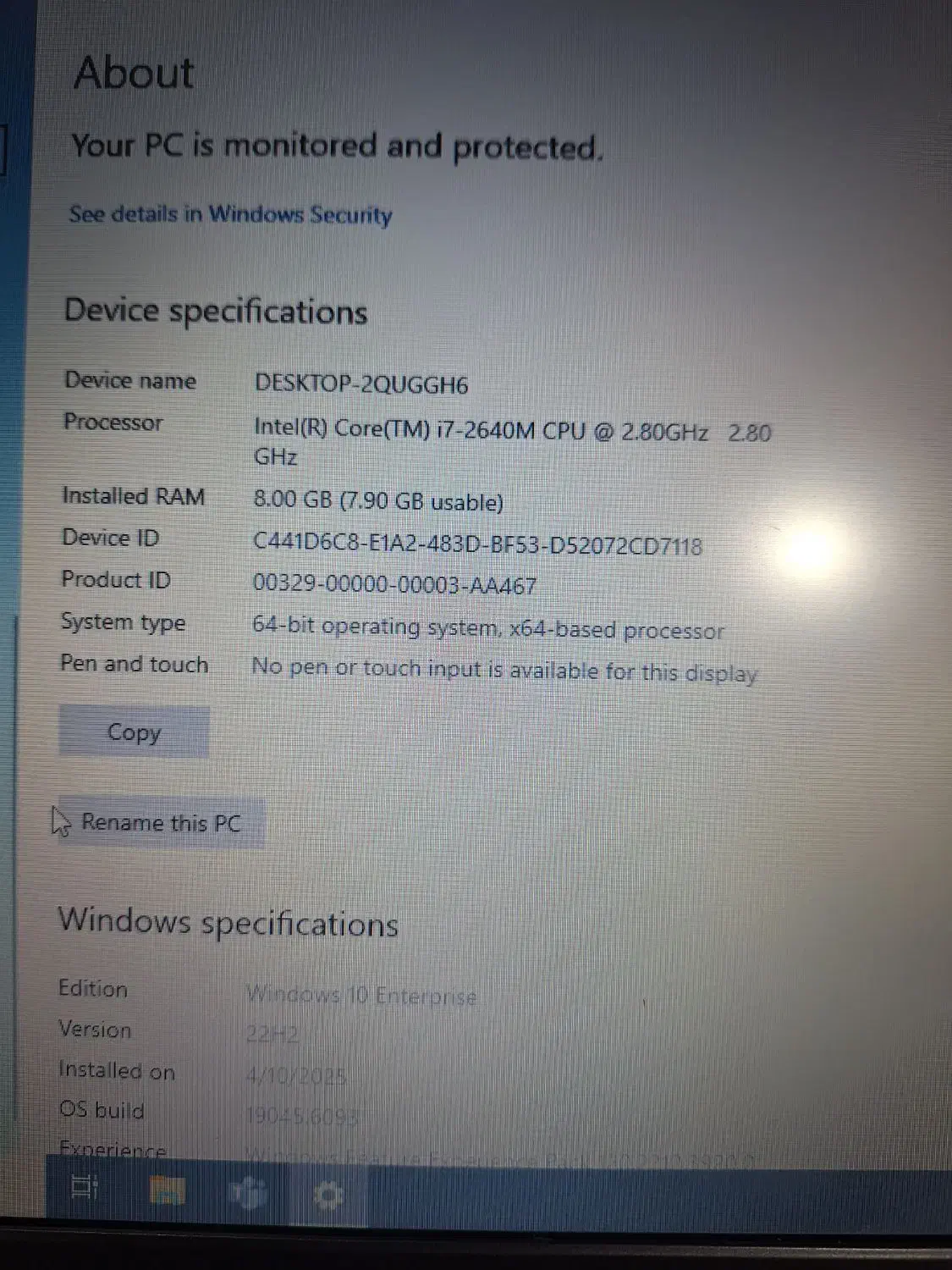The height and width of the screenshot is (1270, 952).
Task: Click the Windows specifications heading
Action: click(x=228, y=922)
